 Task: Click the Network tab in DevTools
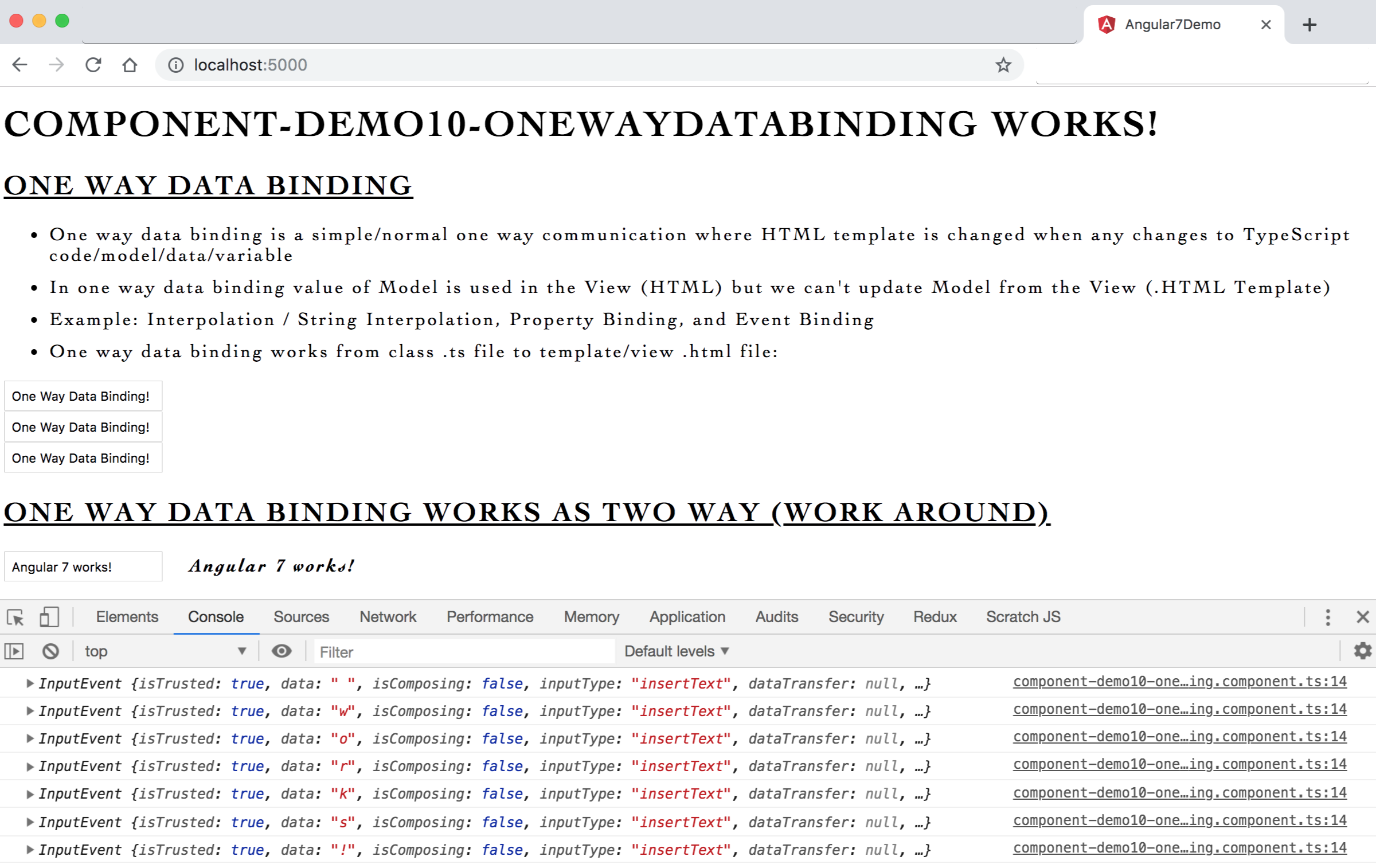coord(386,616)
